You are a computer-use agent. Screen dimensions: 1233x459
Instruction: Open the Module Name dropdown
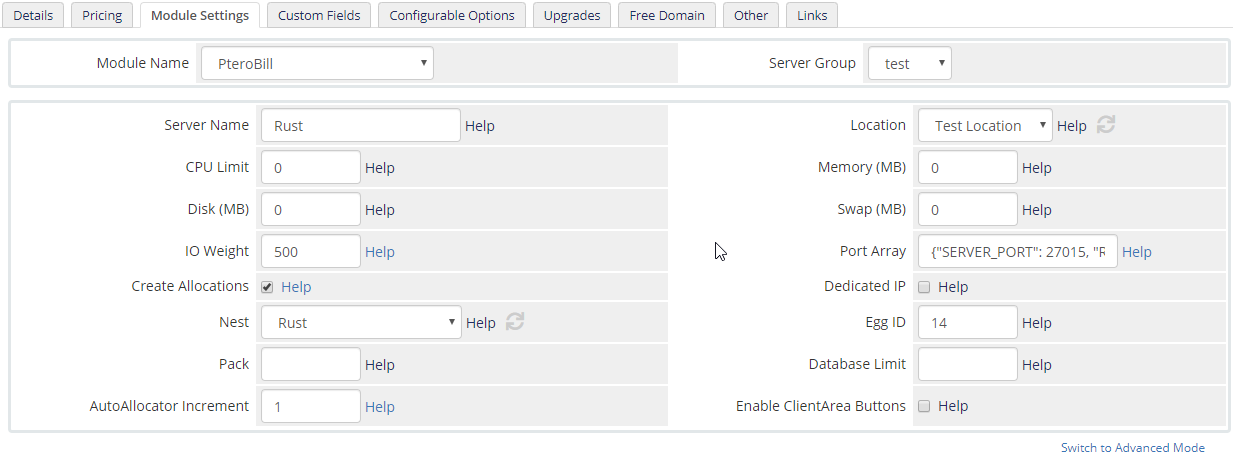(x=317, y=63)
